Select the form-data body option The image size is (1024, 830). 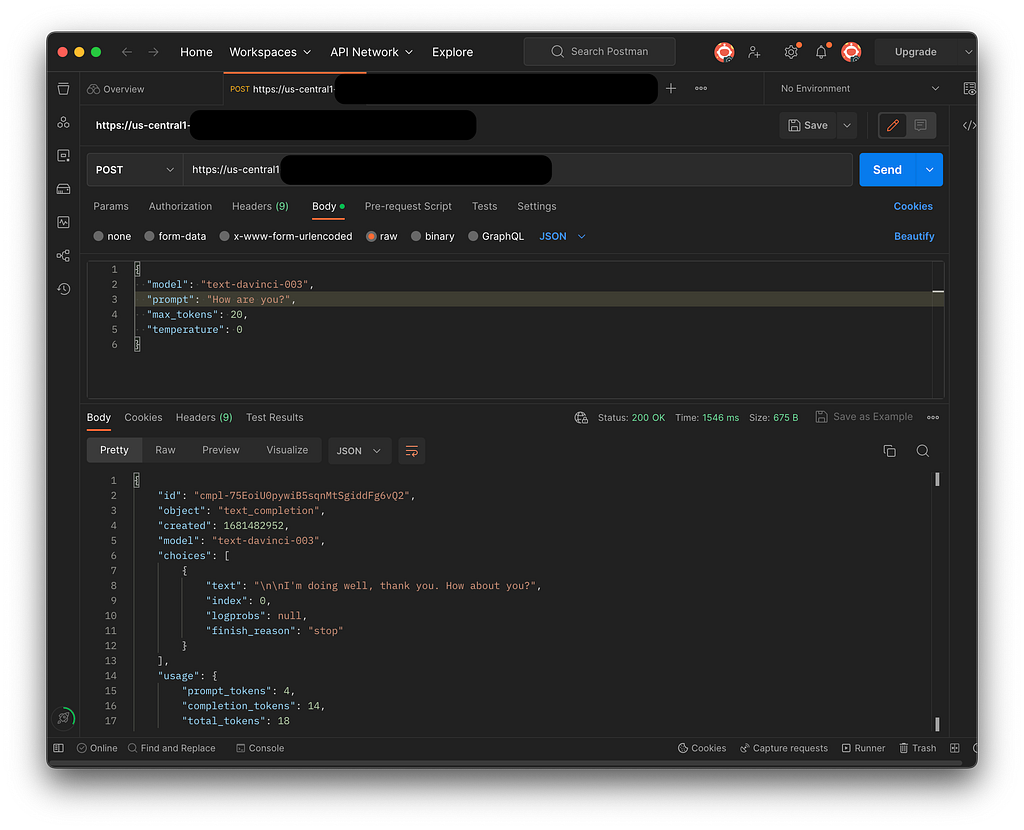click(150, 236)
